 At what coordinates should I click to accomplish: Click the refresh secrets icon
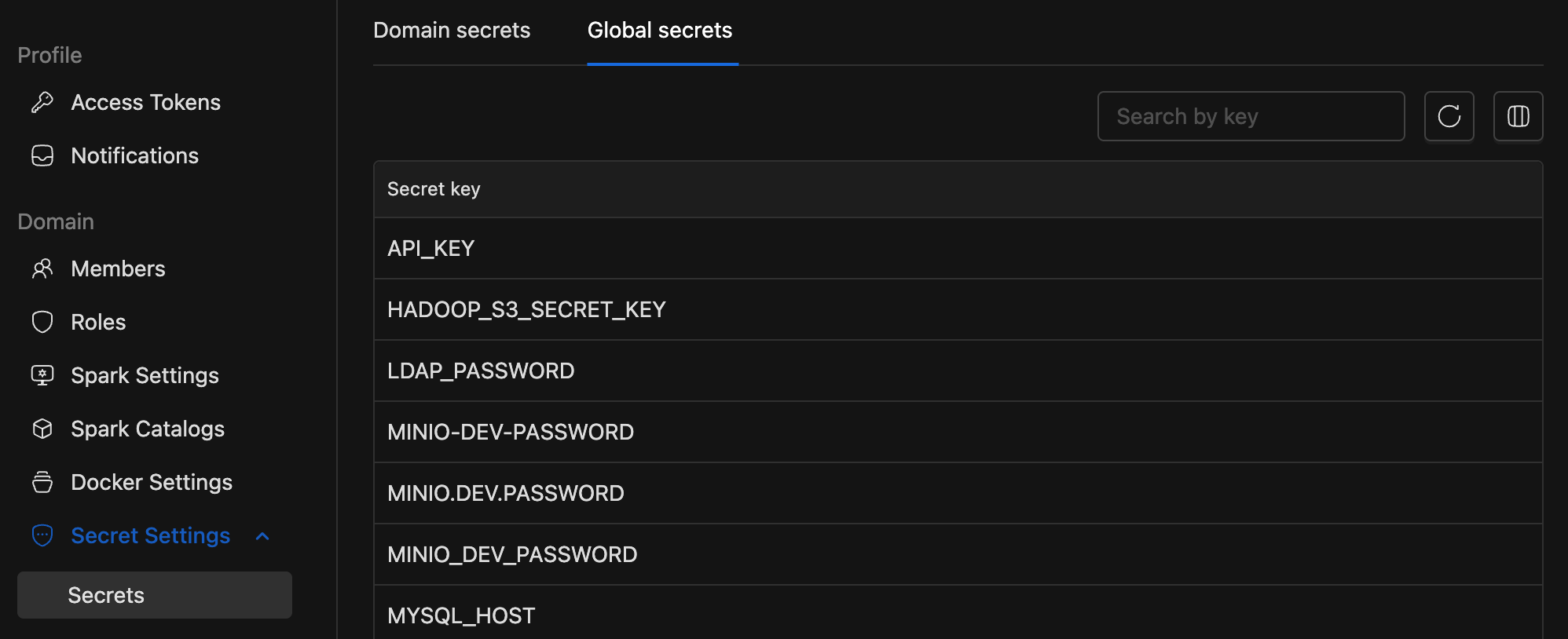[x=1449, y=116]
